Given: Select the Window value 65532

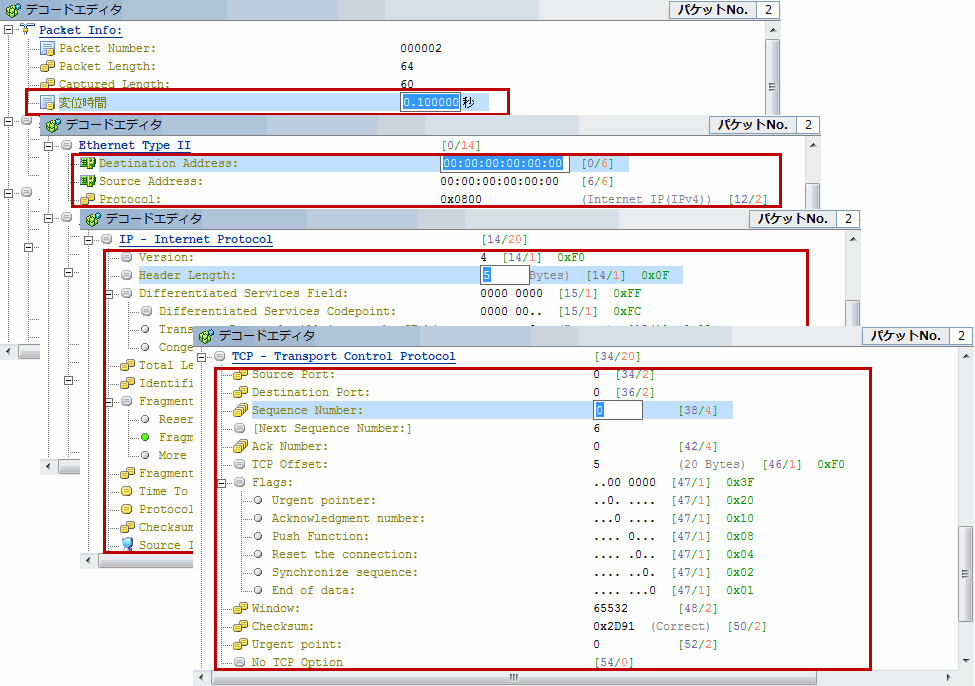Looking at the screenshot, I should point(610,608).
